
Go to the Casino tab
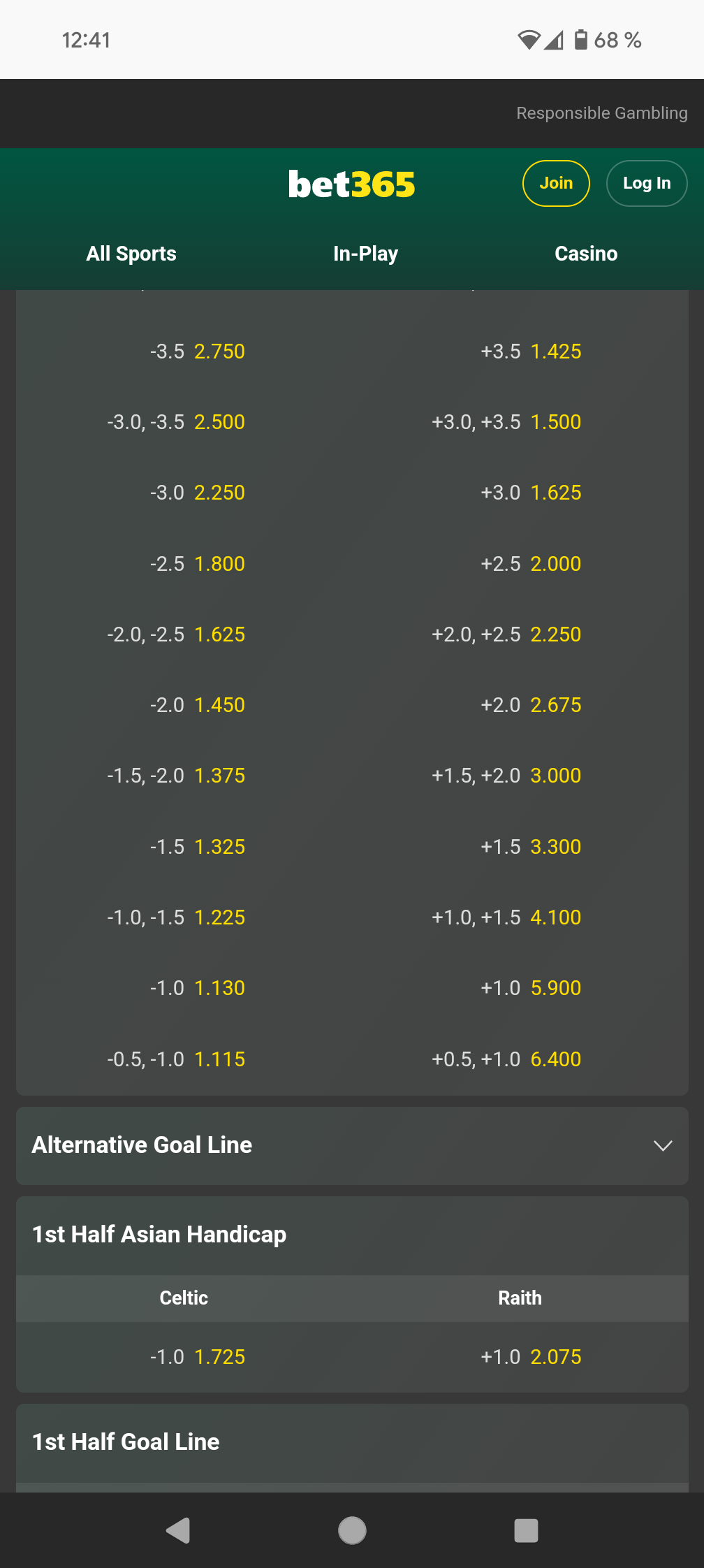(x=586, y=254)
